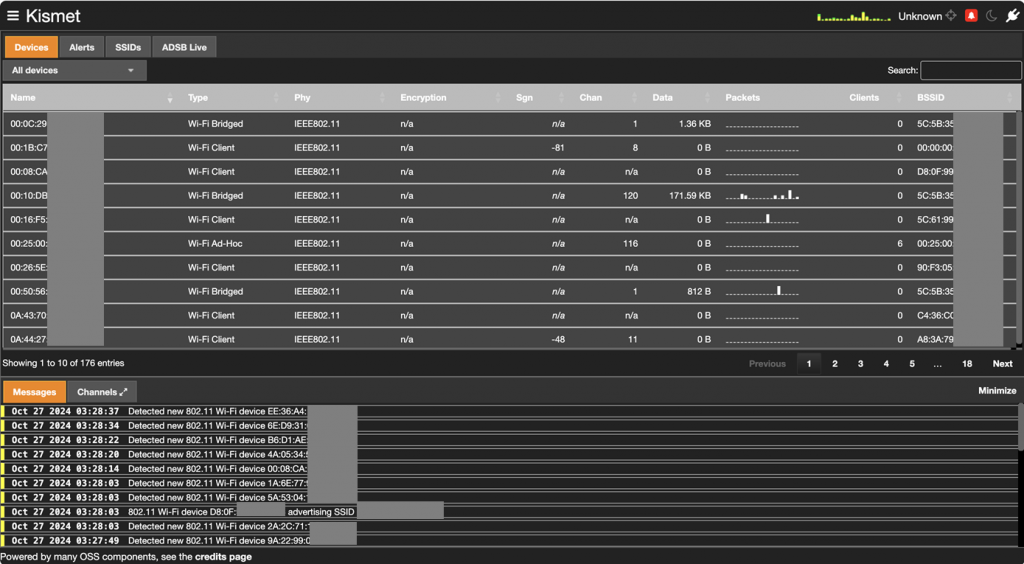This screenshot has width=1024, height=564.
Task: Click the Wi-Fi Ad-Hoc type cell
Action: pyautogui.click(x=215, y=243)
